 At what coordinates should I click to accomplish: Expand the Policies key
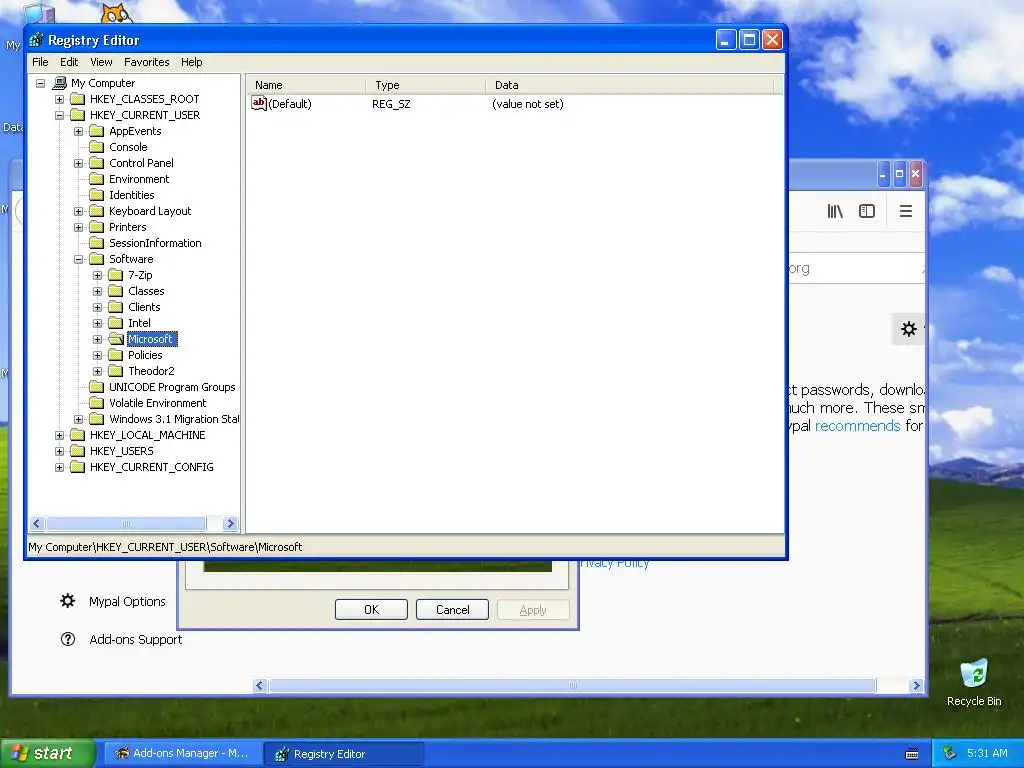[97, 355]
